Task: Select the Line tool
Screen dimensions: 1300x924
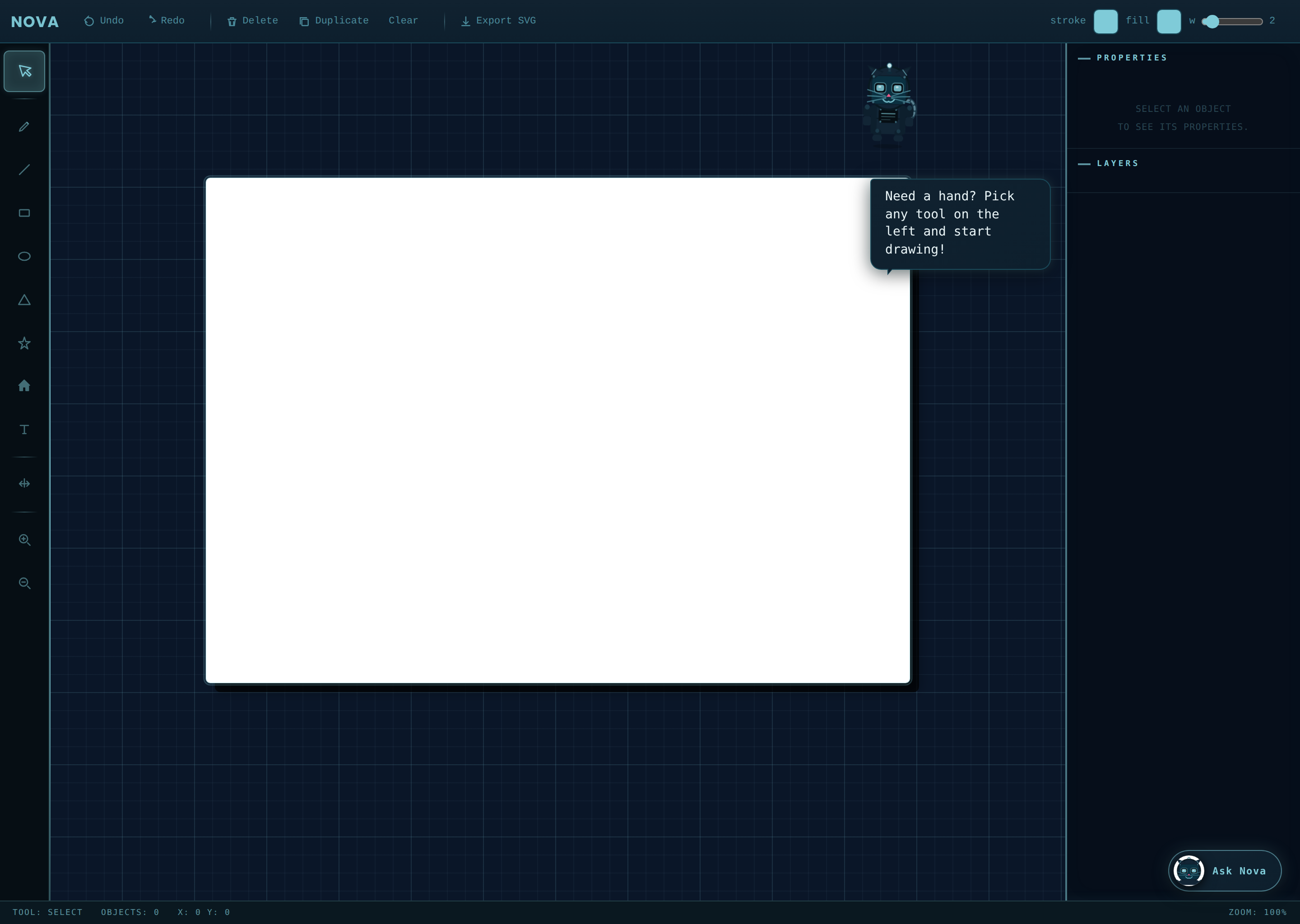Action: tap(24, 170)
